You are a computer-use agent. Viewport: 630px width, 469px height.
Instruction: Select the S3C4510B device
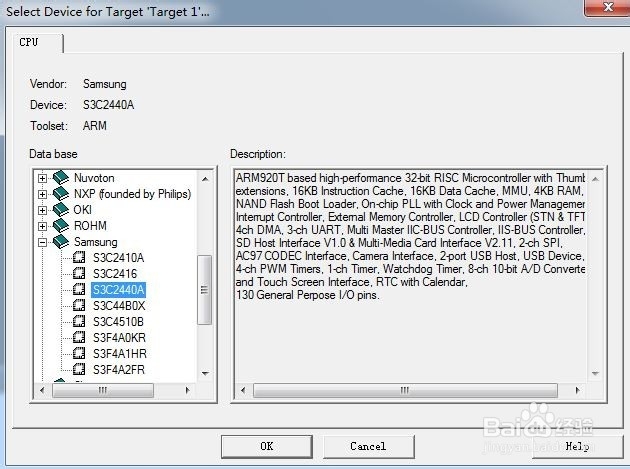click(118, 322)
